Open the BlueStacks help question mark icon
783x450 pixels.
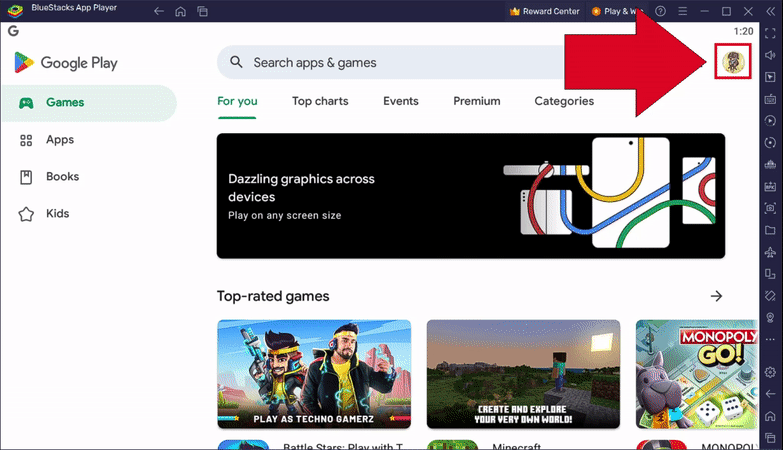[660, 11]
